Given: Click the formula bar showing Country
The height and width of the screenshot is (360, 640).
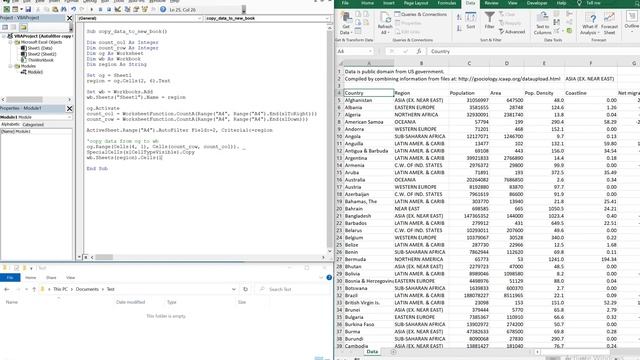Looking at the screenshot, I should pos(533,51).
